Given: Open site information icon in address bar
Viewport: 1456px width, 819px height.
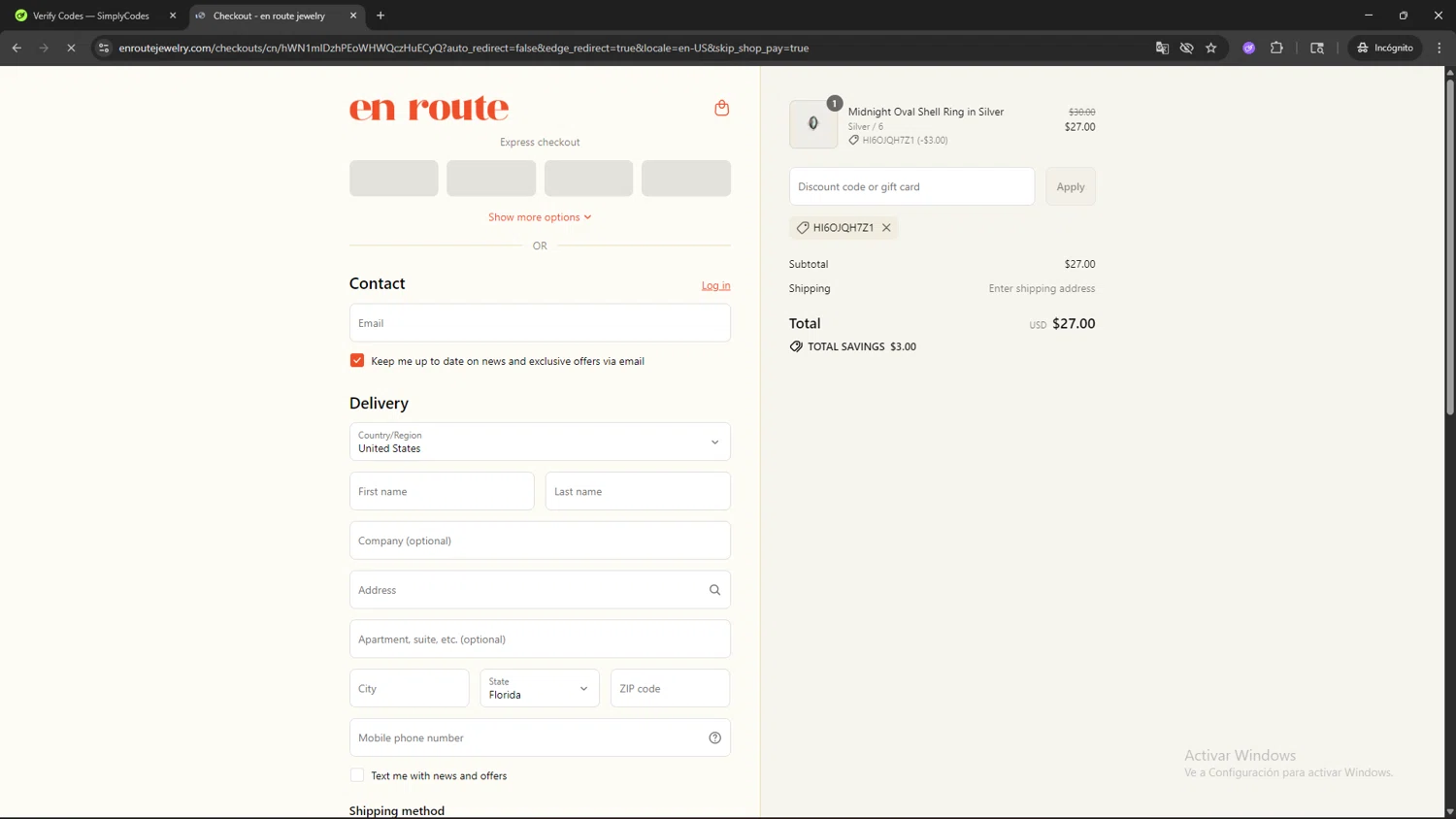Looking at the screenshot, I should coord(104,48).
